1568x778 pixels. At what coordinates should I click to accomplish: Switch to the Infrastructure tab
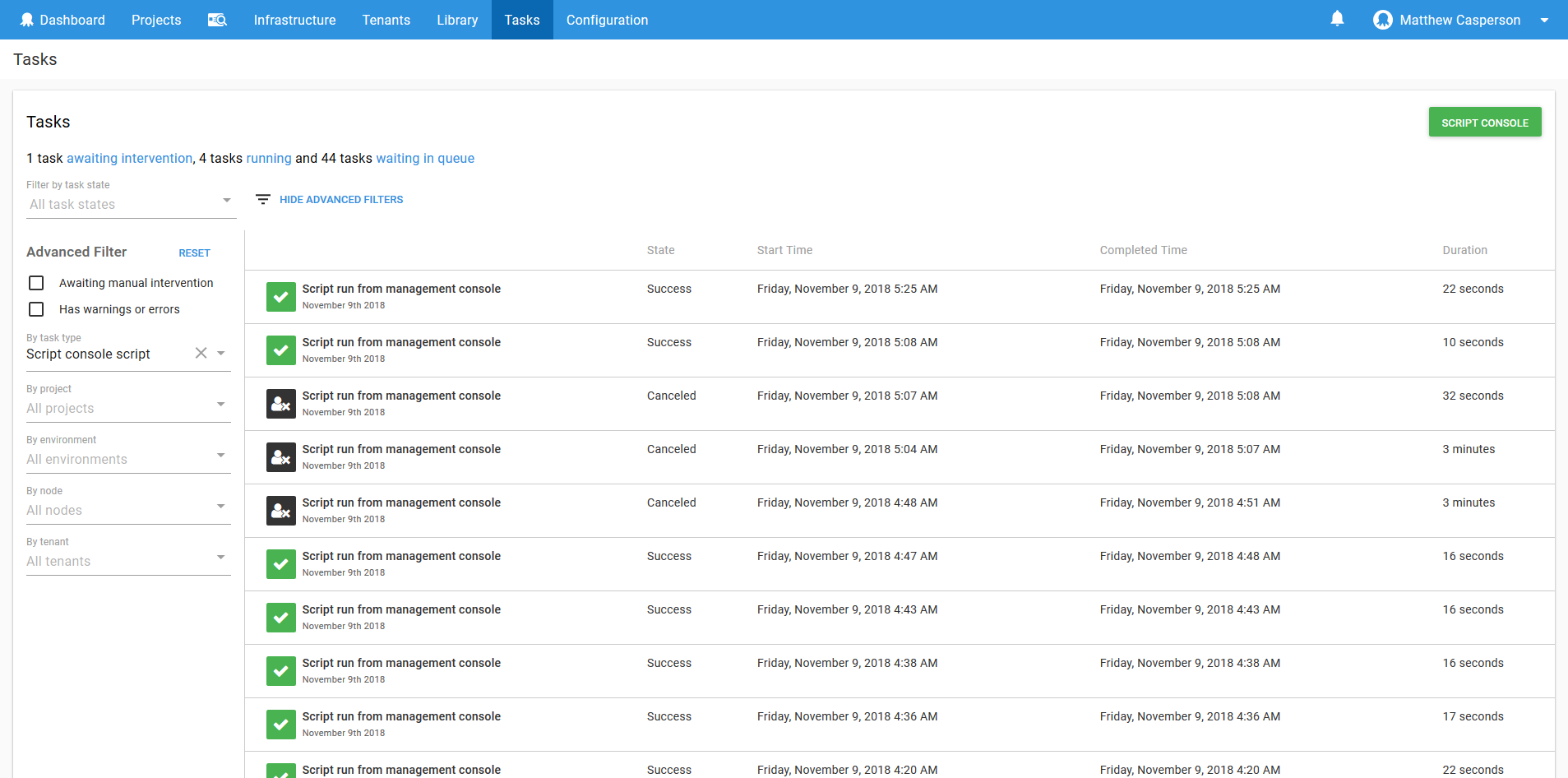click(x=294, y=20)
